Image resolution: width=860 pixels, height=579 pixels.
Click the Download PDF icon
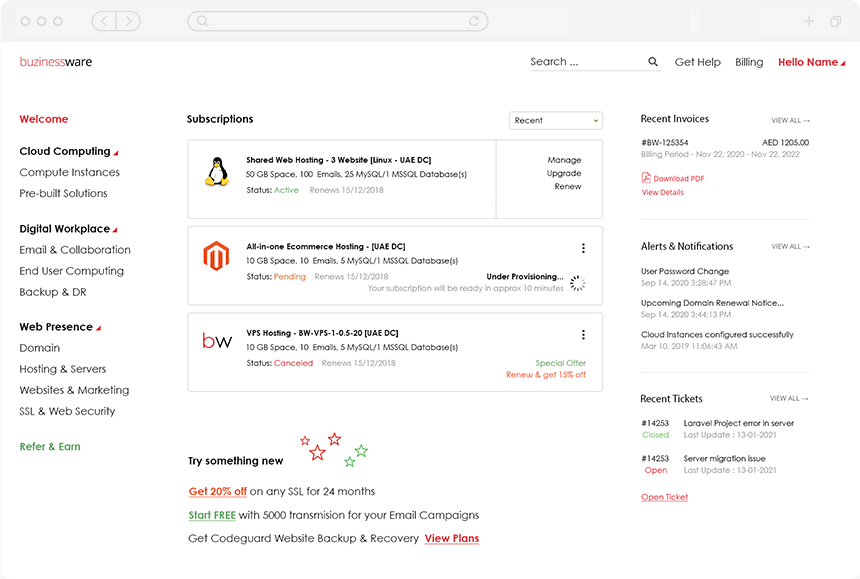pos(646,178)
